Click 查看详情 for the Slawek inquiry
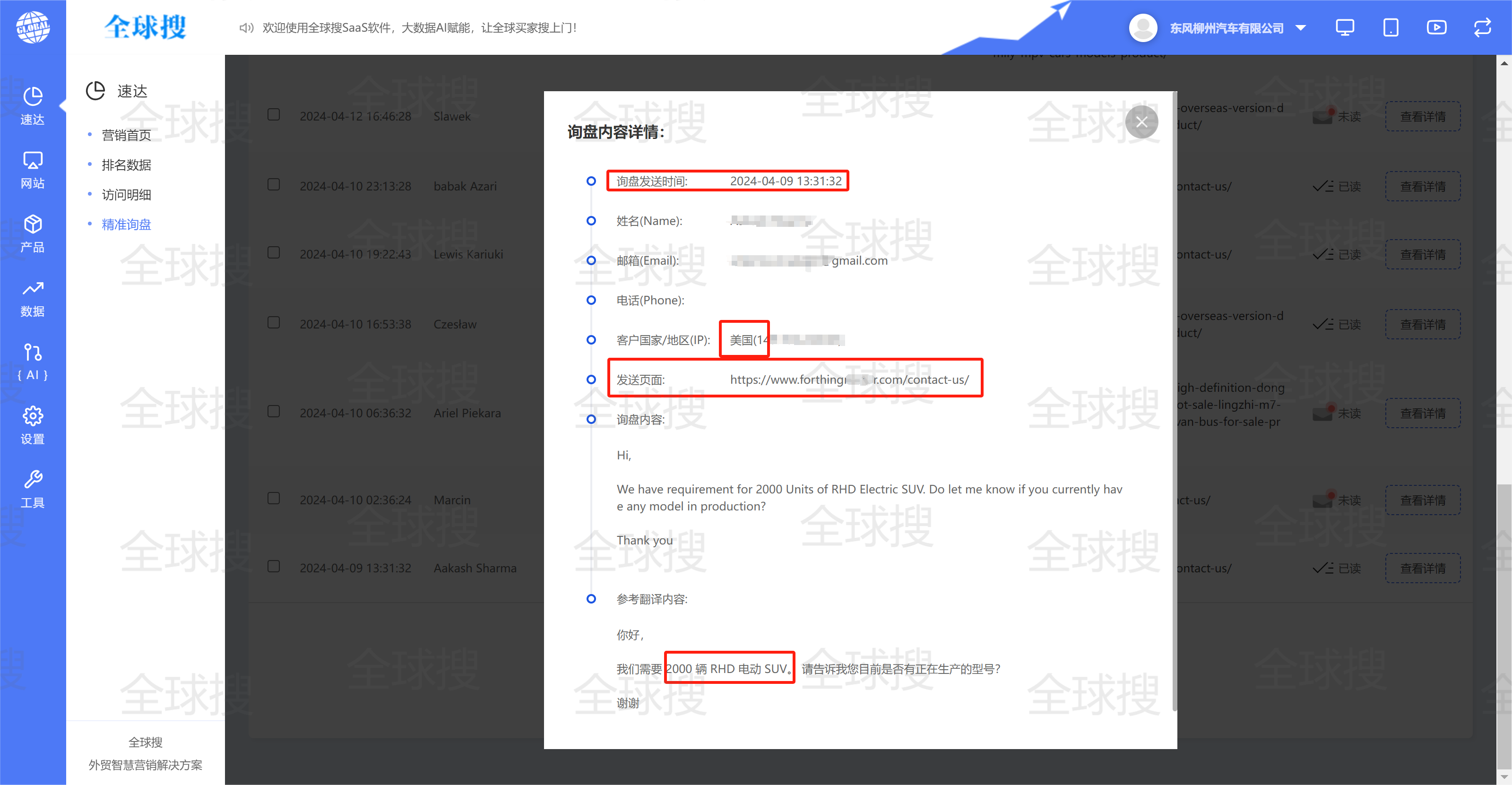 [x=1422, y=116]
